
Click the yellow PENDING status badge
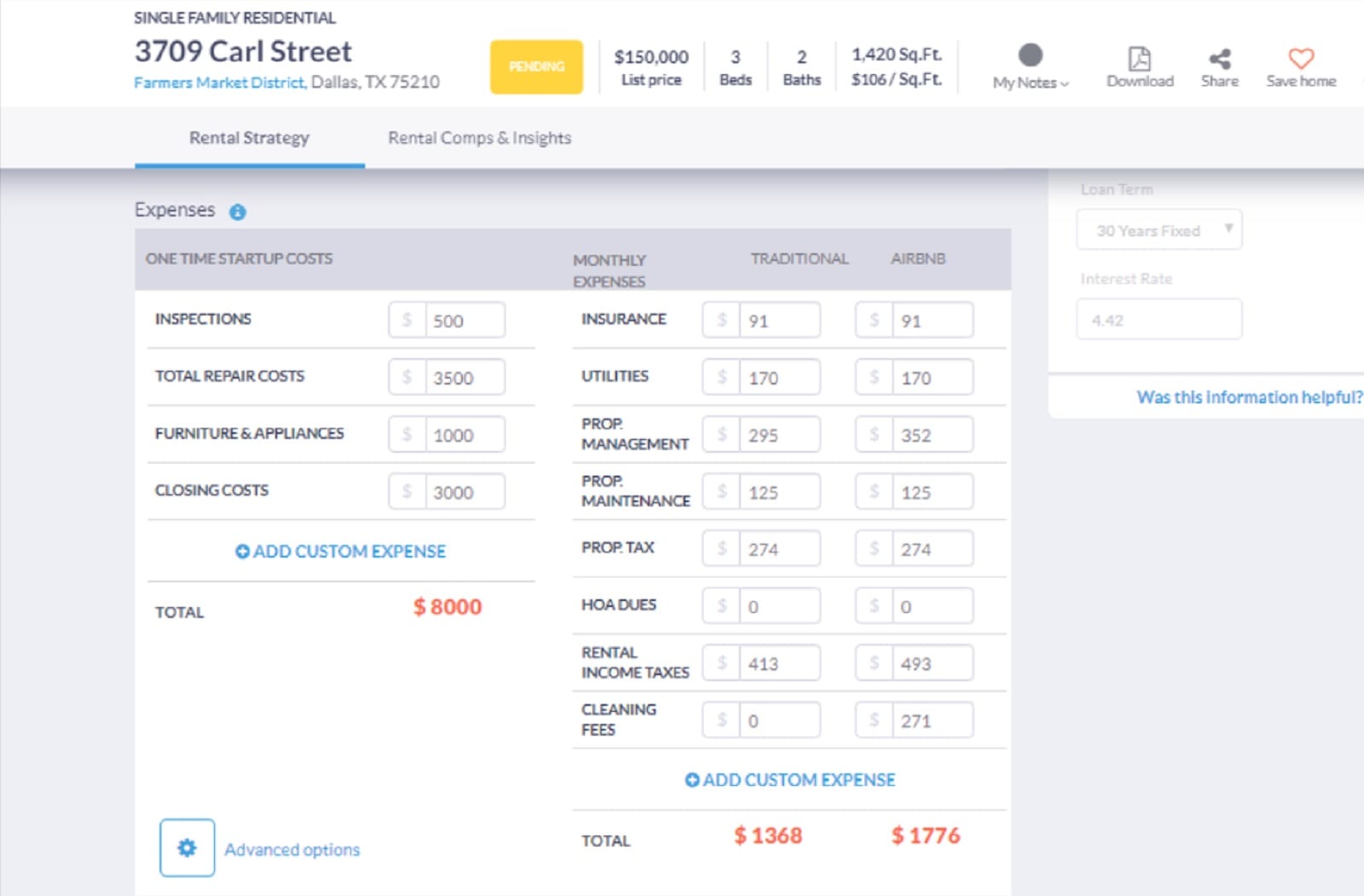pyautogui.click(x=535, y=66)
